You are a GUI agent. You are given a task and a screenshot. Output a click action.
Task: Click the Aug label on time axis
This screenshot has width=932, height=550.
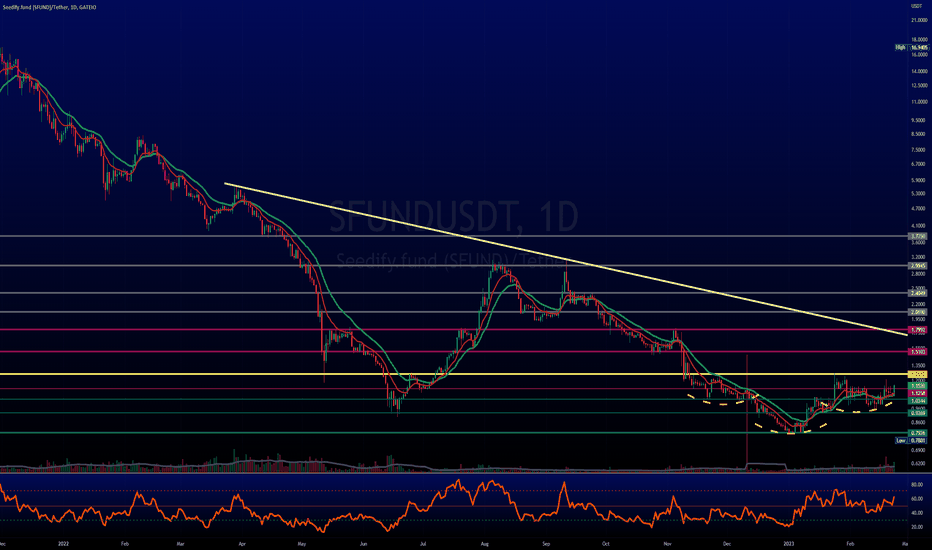(484, 543)
